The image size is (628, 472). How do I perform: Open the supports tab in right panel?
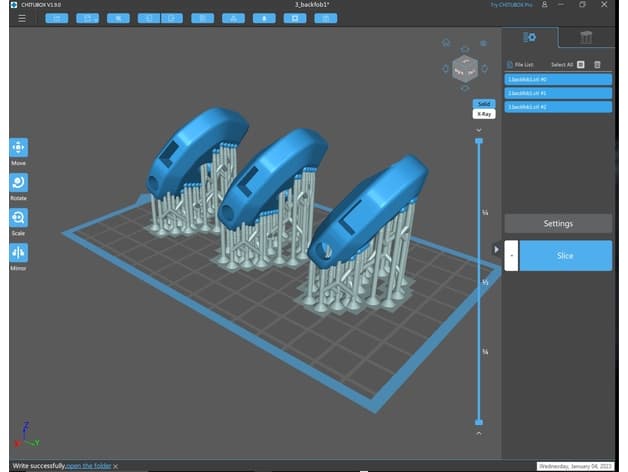point(586,38)
